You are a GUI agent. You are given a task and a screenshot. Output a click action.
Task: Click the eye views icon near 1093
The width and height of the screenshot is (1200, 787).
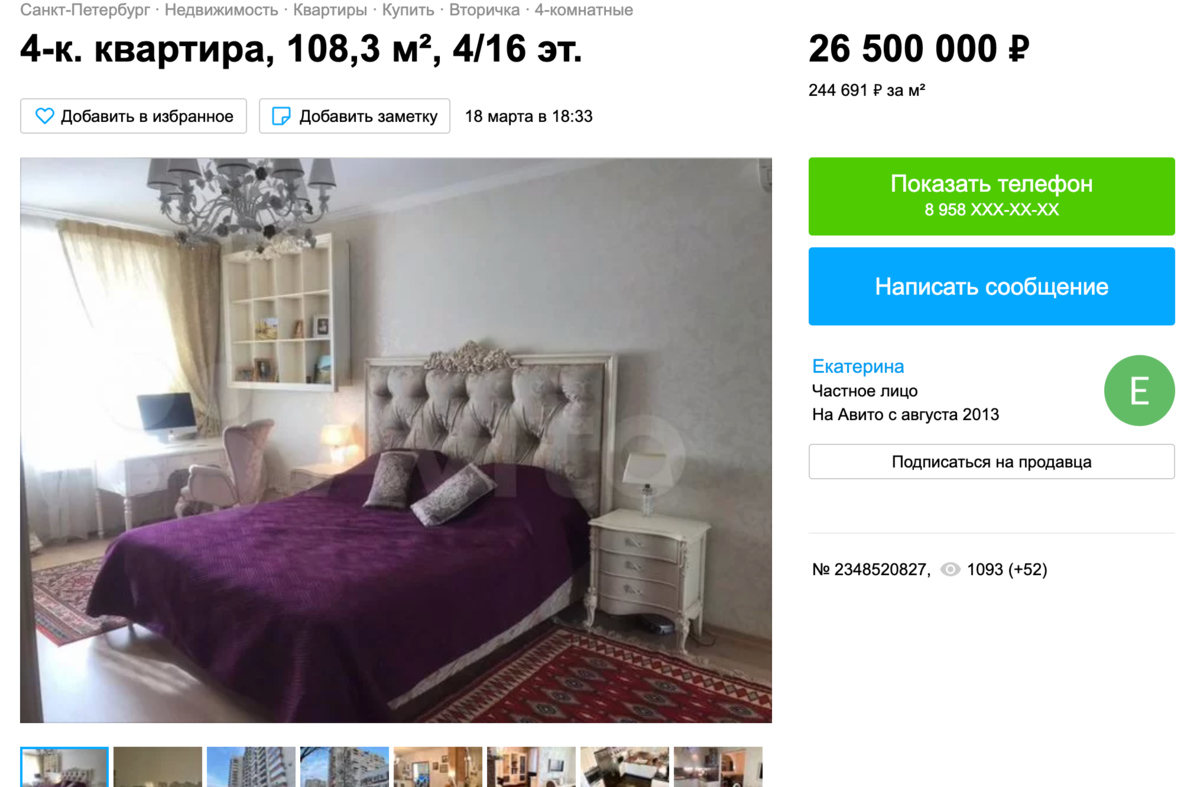pyautogui.click(x=950, y=569)
